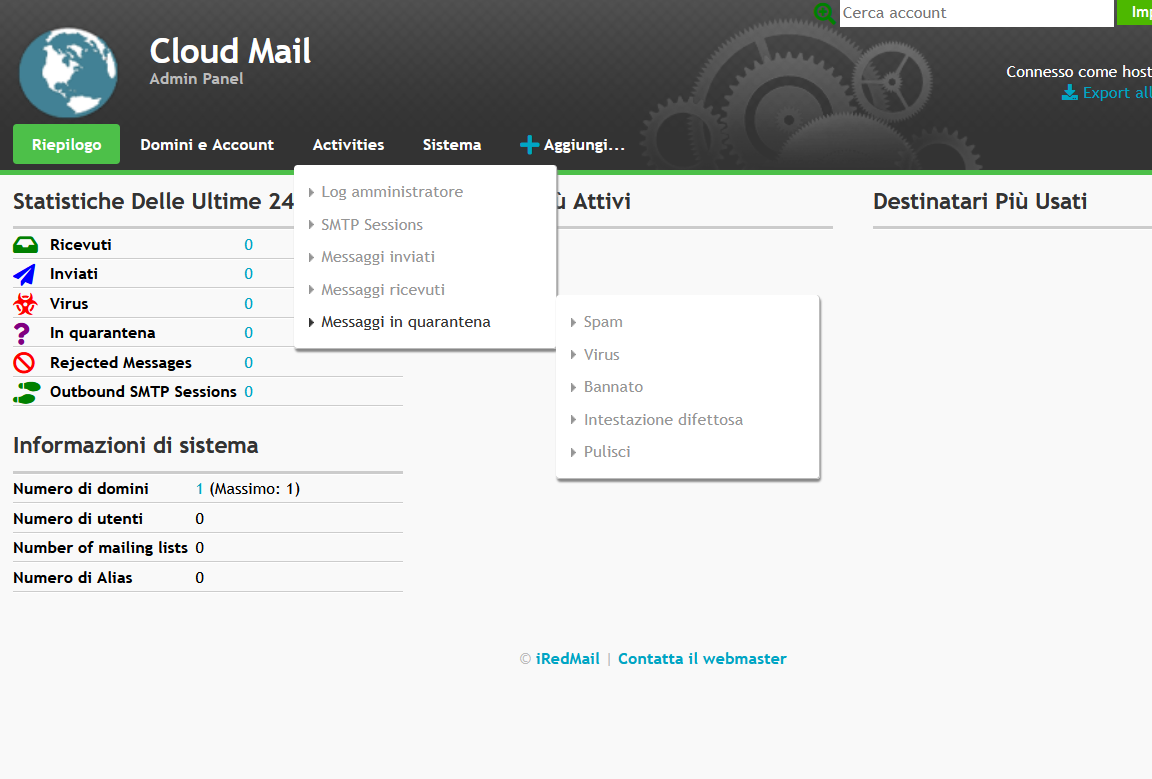1152x779 pixels.
Task: Open the Domini e Account menu
Action: (207, 145)
